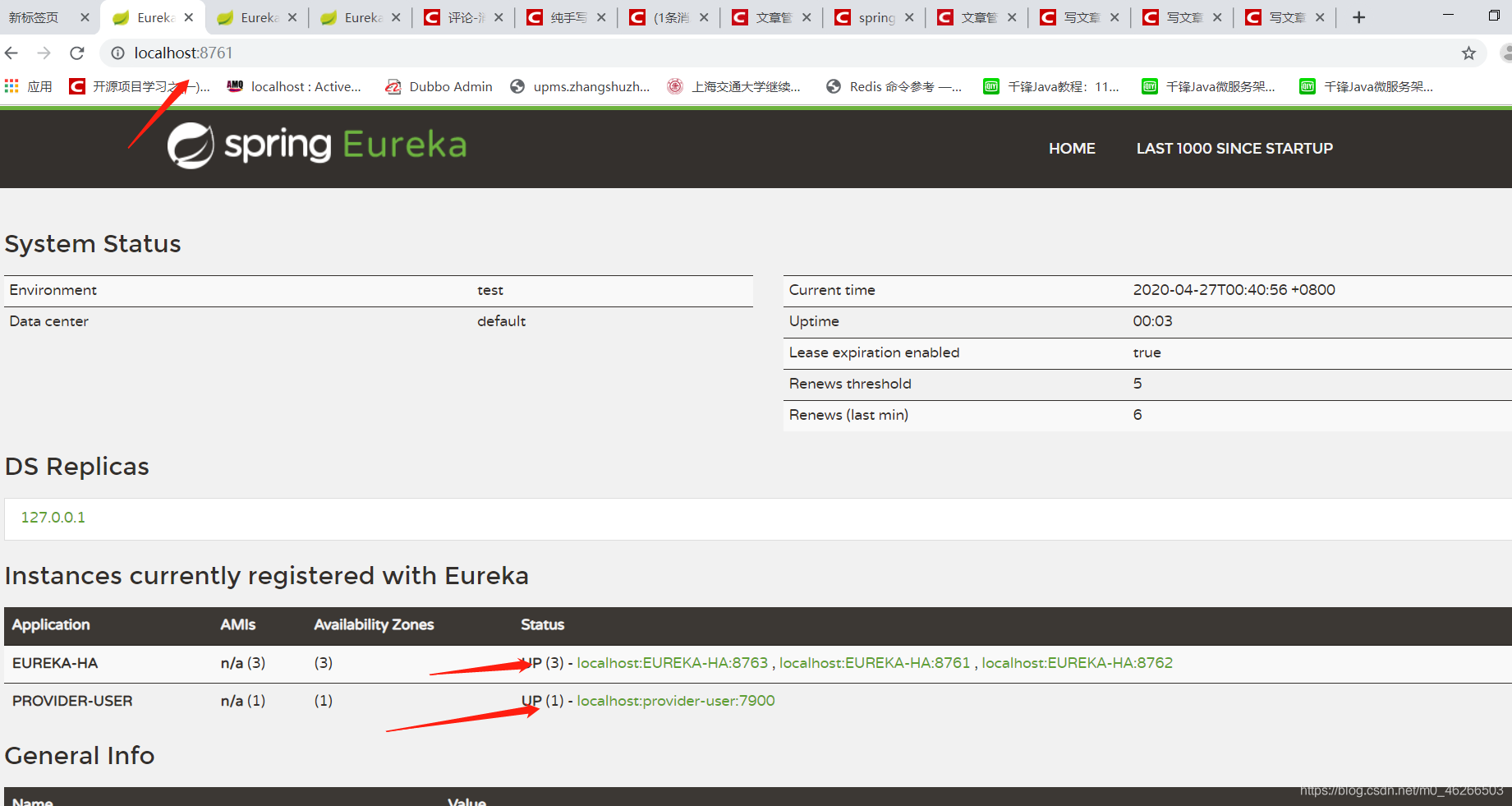Click Instances currently registered with Eureka heading
The width and height of the screenshot is (1512, 806).
coord(267,576)
